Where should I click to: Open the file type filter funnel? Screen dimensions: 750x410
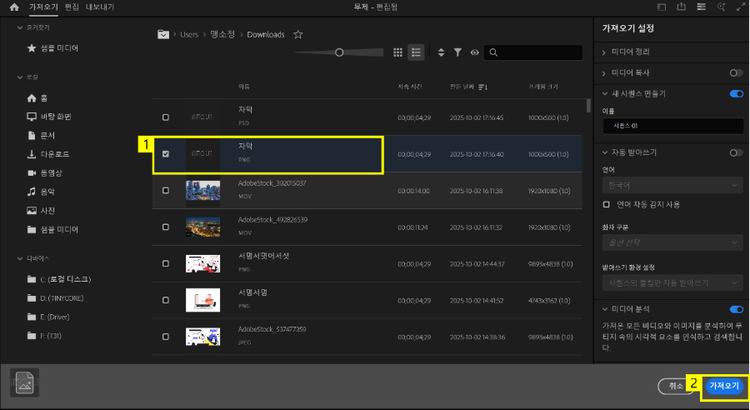point(458,53)
